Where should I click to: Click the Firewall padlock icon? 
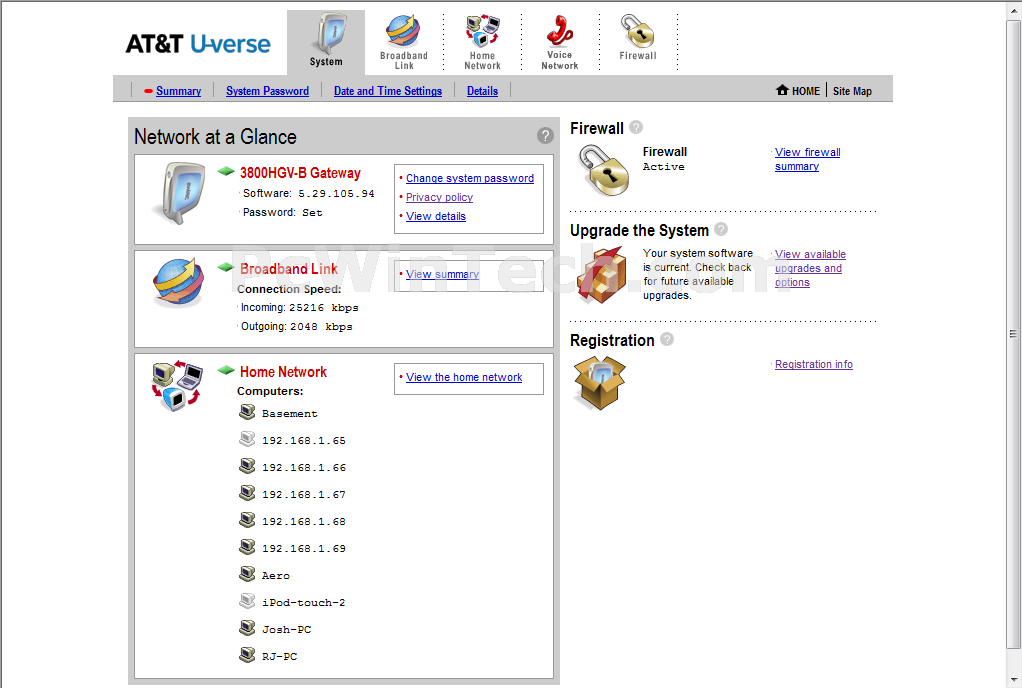tap(604, 170)
